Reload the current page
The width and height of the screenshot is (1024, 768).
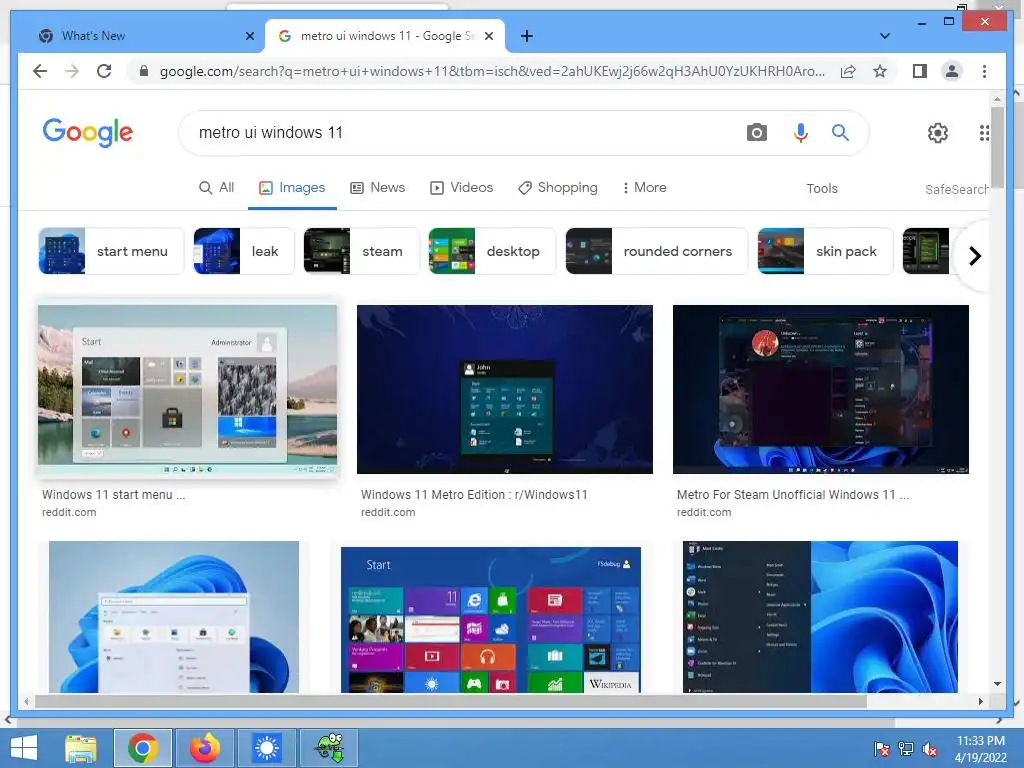(x=104, y=71)
